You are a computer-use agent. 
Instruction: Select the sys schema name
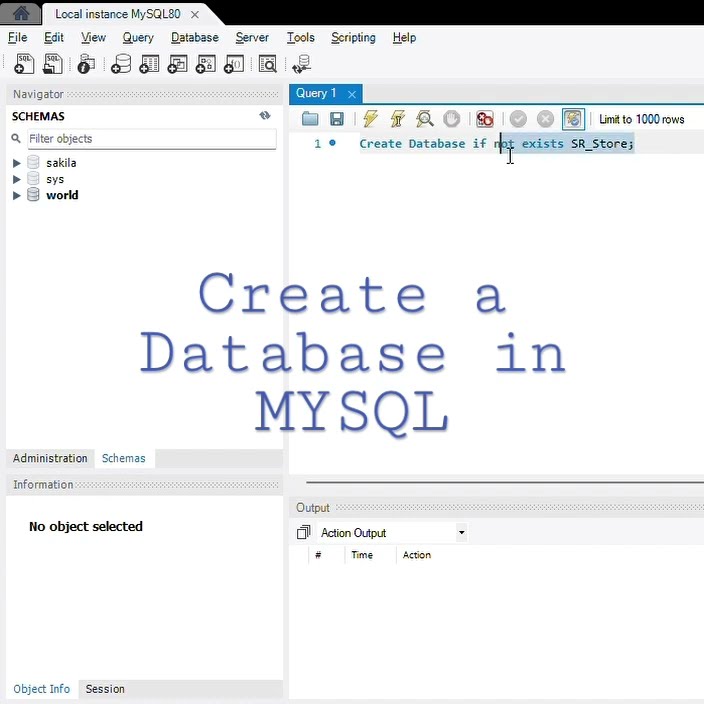[55, 179]
